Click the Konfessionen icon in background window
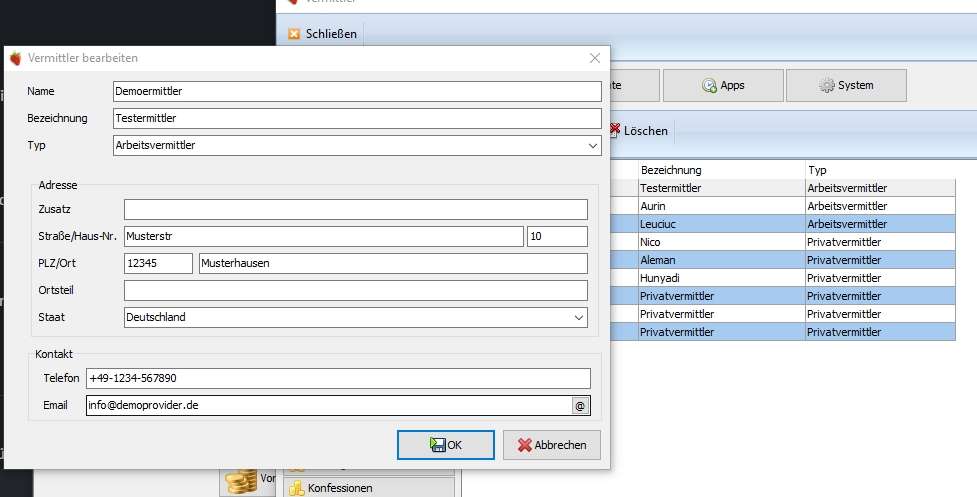This screenshot has height=497, width=977. [x=297, y=488]
